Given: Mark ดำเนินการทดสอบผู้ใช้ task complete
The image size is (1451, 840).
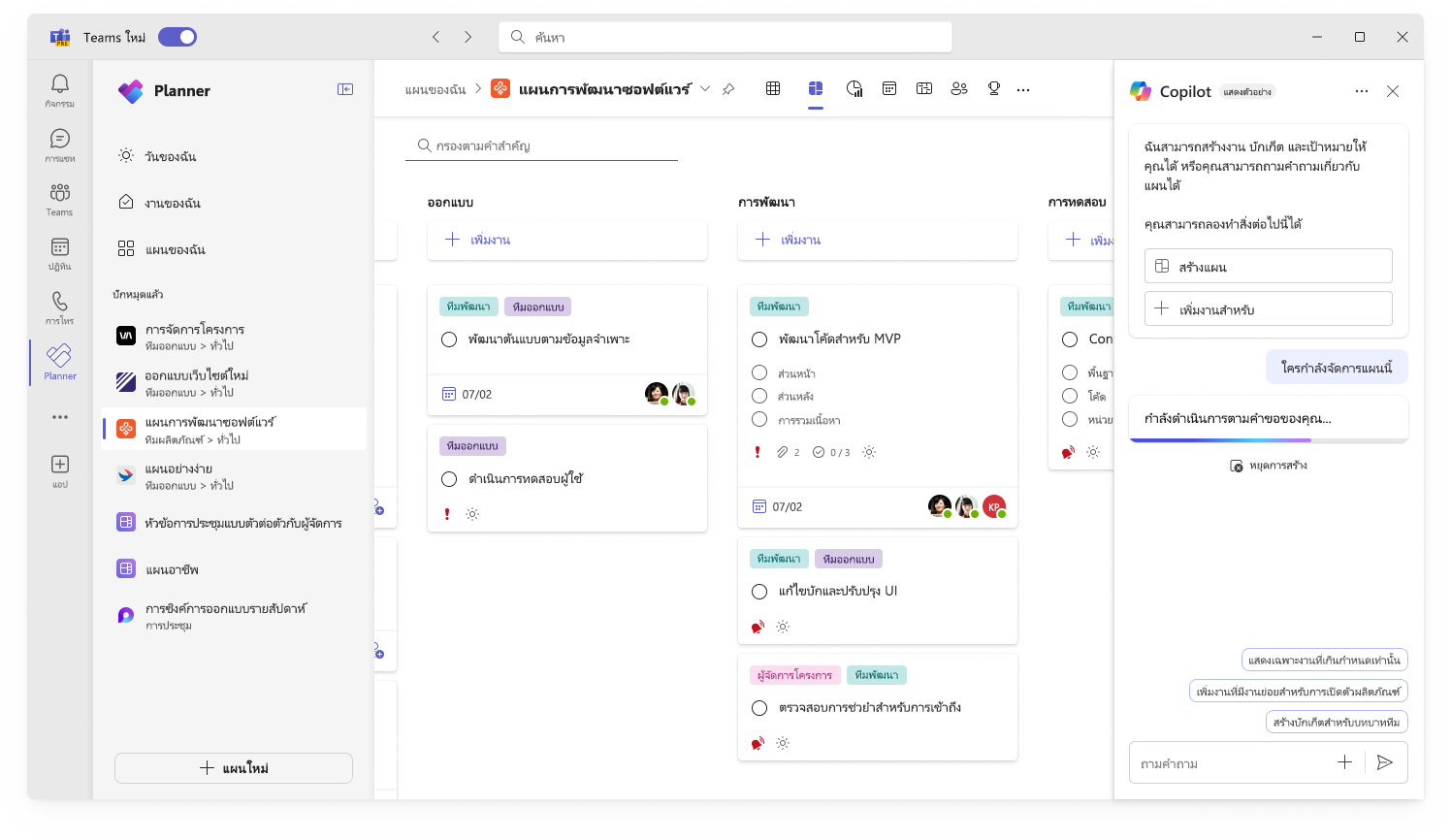Looking at the screenshot, I should (449, 479).
